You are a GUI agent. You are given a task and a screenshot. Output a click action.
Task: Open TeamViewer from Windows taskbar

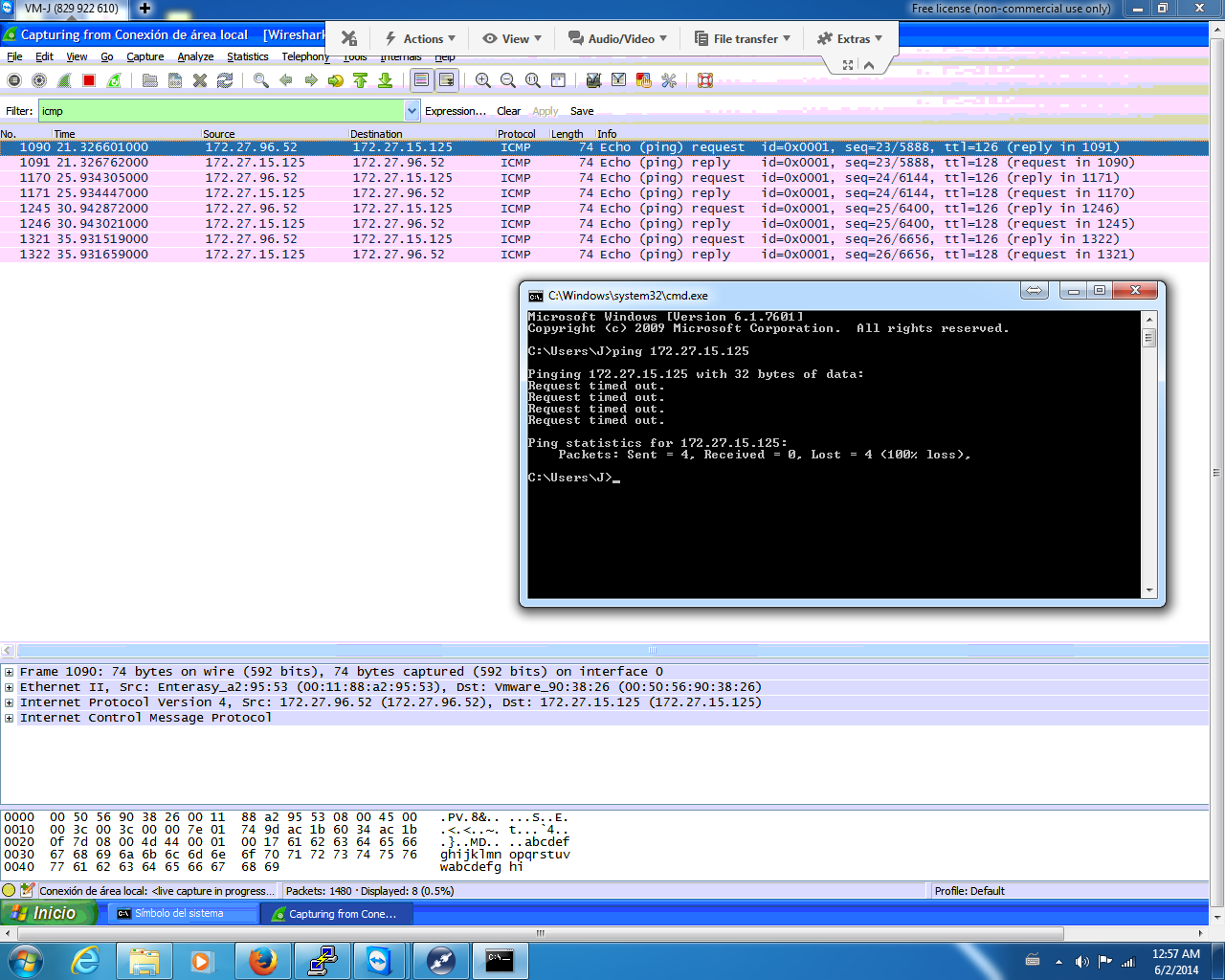click(x=380, y=960)
